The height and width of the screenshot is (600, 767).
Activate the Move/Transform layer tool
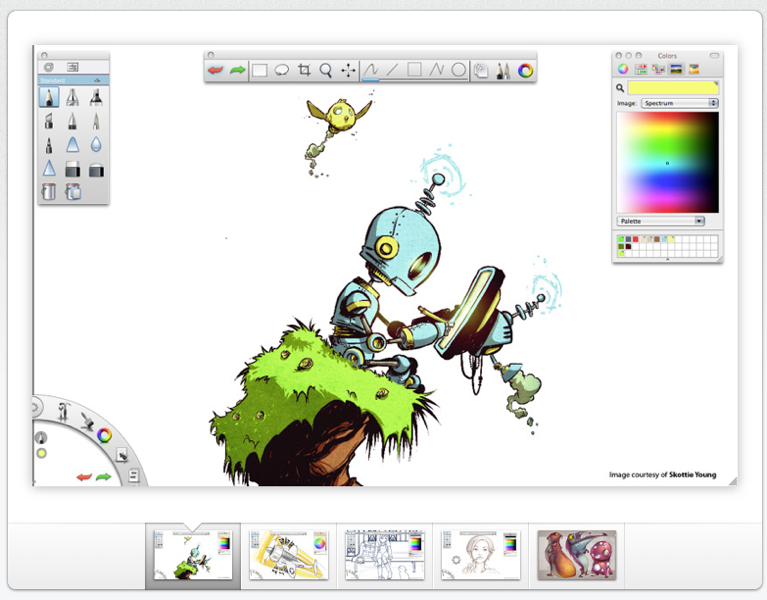[348, 70]
